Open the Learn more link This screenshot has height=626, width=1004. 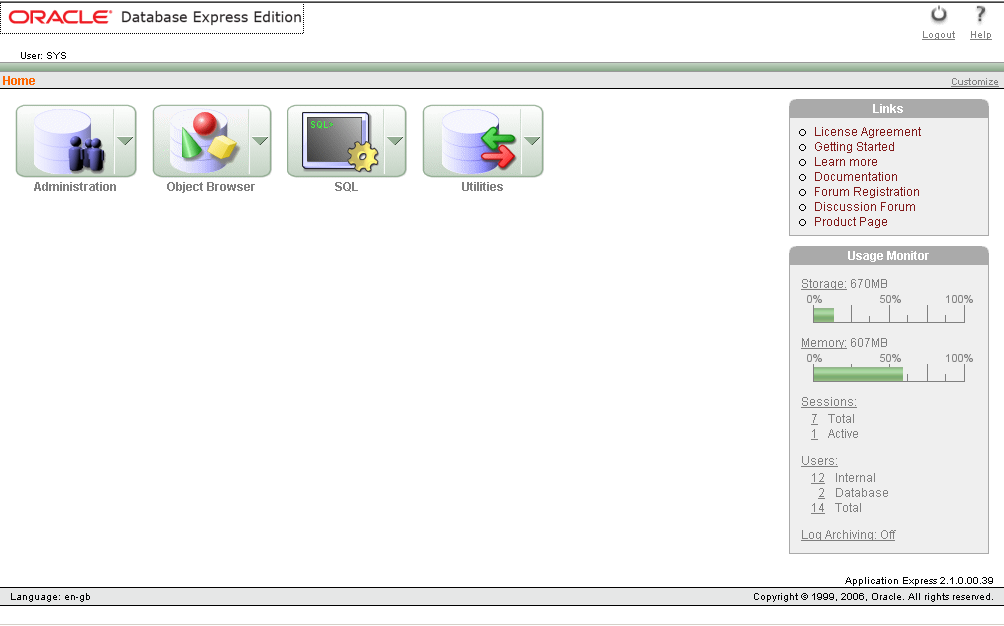[x=845, y=162]
